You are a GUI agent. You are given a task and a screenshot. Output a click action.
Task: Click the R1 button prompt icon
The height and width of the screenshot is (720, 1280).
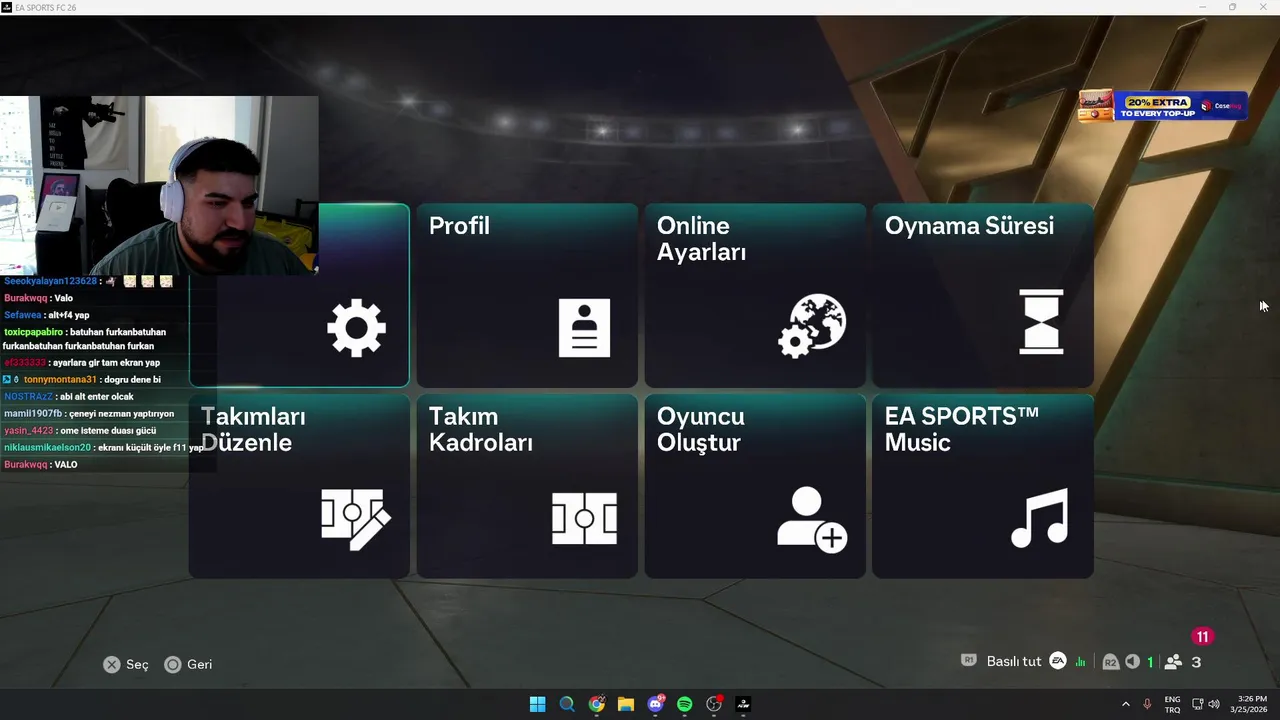(968, 661)
